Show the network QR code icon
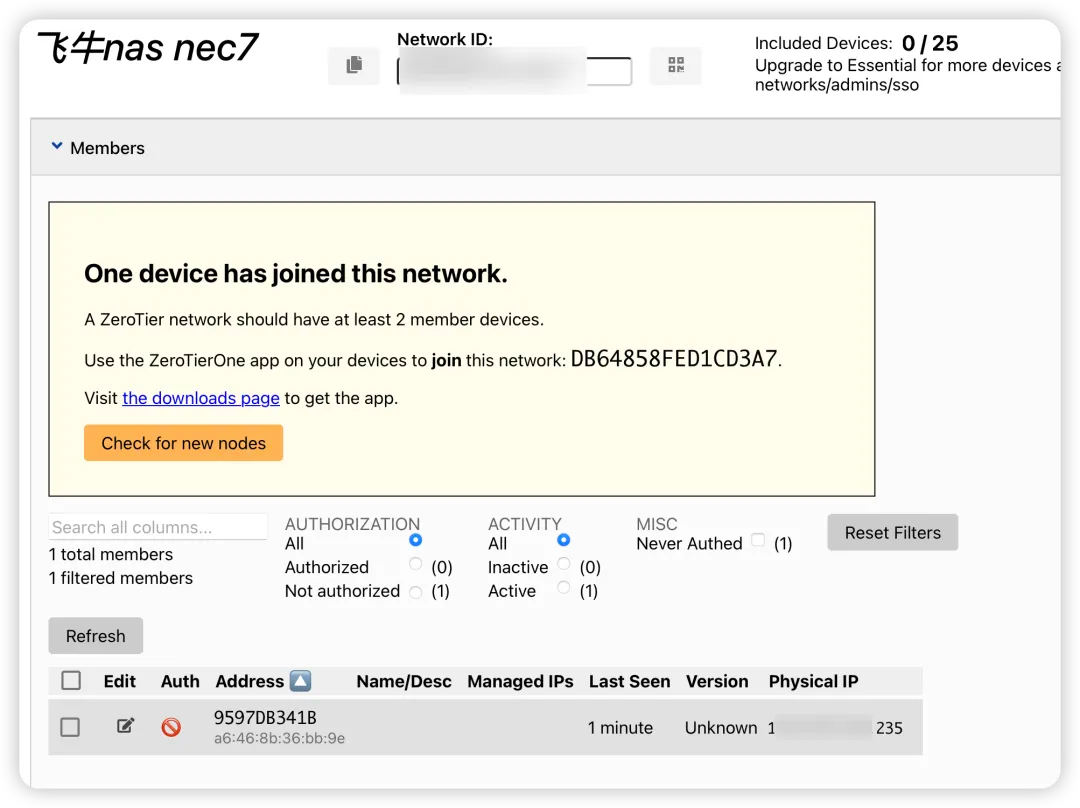This screenshot has height=808, width=1080. coord(676,65)
